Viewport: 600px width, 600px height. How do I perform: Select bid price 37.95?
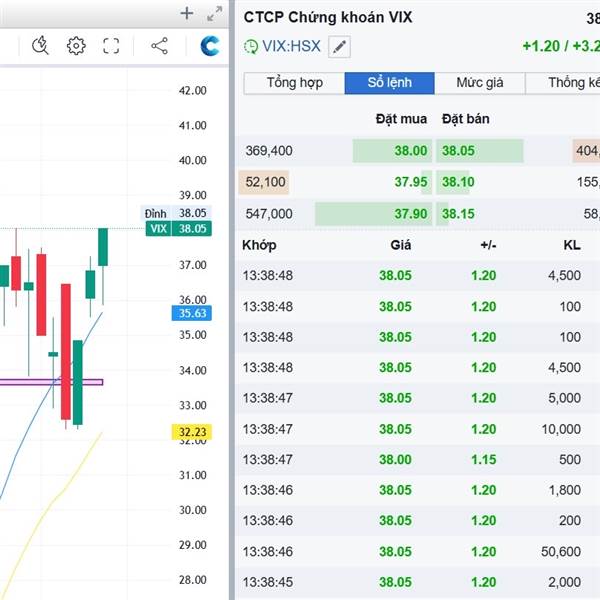tap(411, 182)
